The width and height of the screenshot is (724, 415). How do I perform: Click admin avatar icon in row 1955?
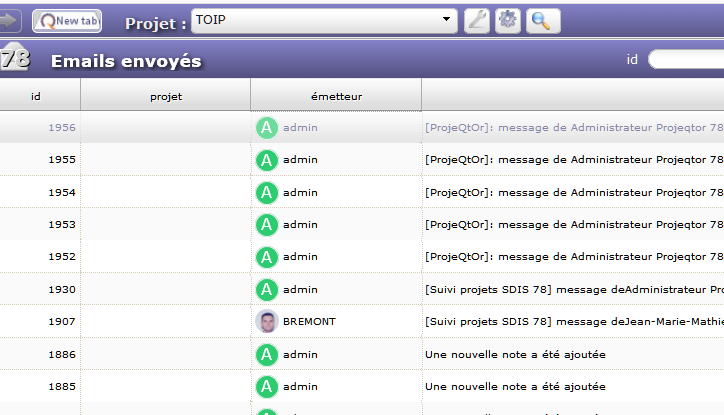coord(266,160)
